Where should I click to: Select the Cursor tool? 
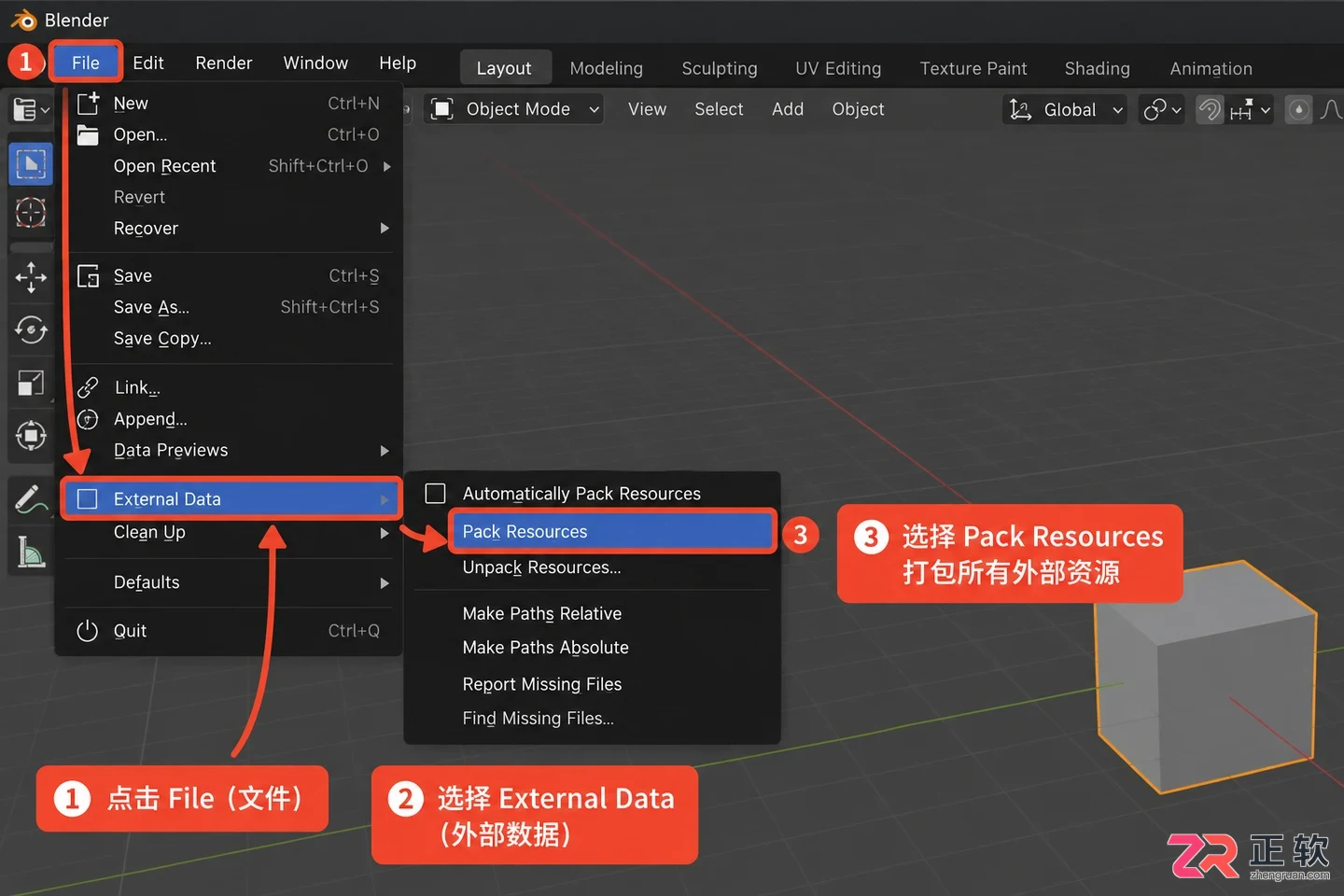coord(31,213)
